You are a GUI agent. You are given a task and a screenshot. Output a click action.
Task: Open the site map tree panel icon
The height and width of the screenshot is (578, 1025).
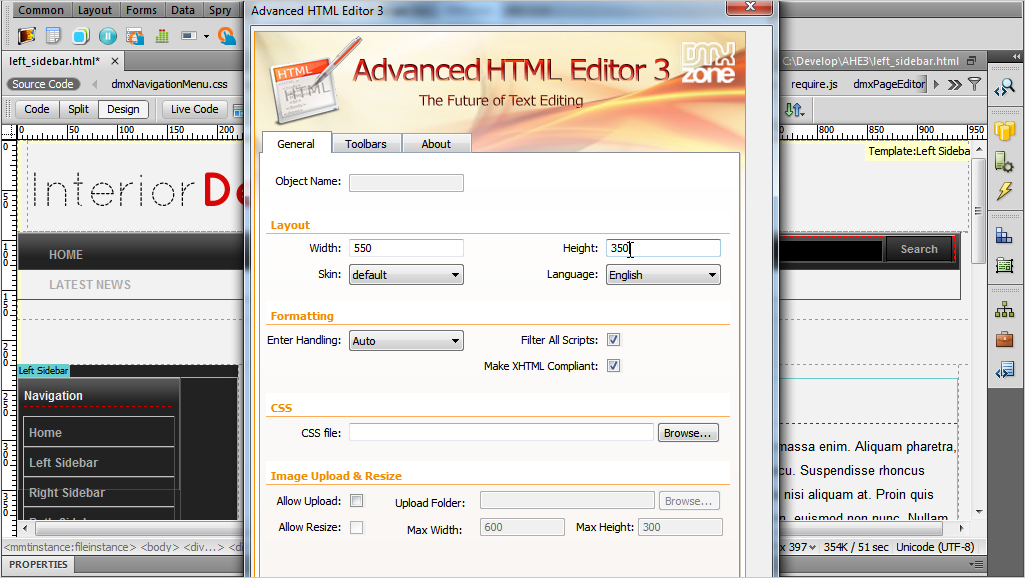(x=1005, y=310)
